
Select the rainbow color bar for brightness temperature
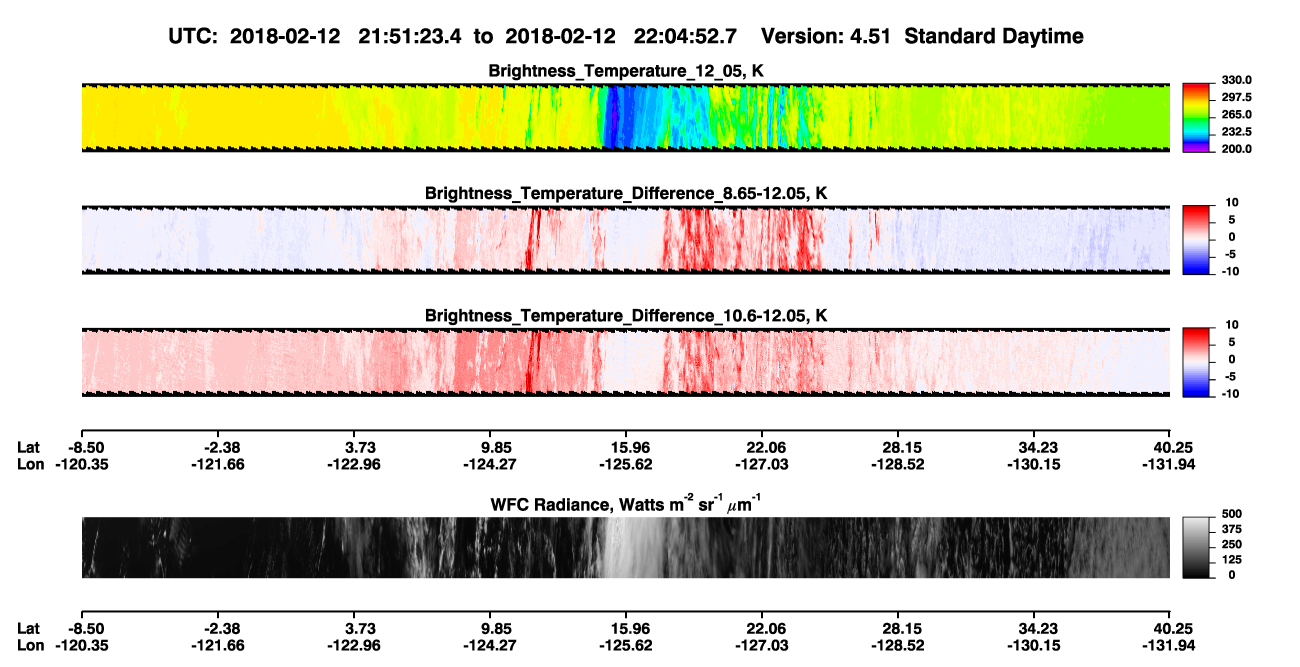(x=1197, y=118)
